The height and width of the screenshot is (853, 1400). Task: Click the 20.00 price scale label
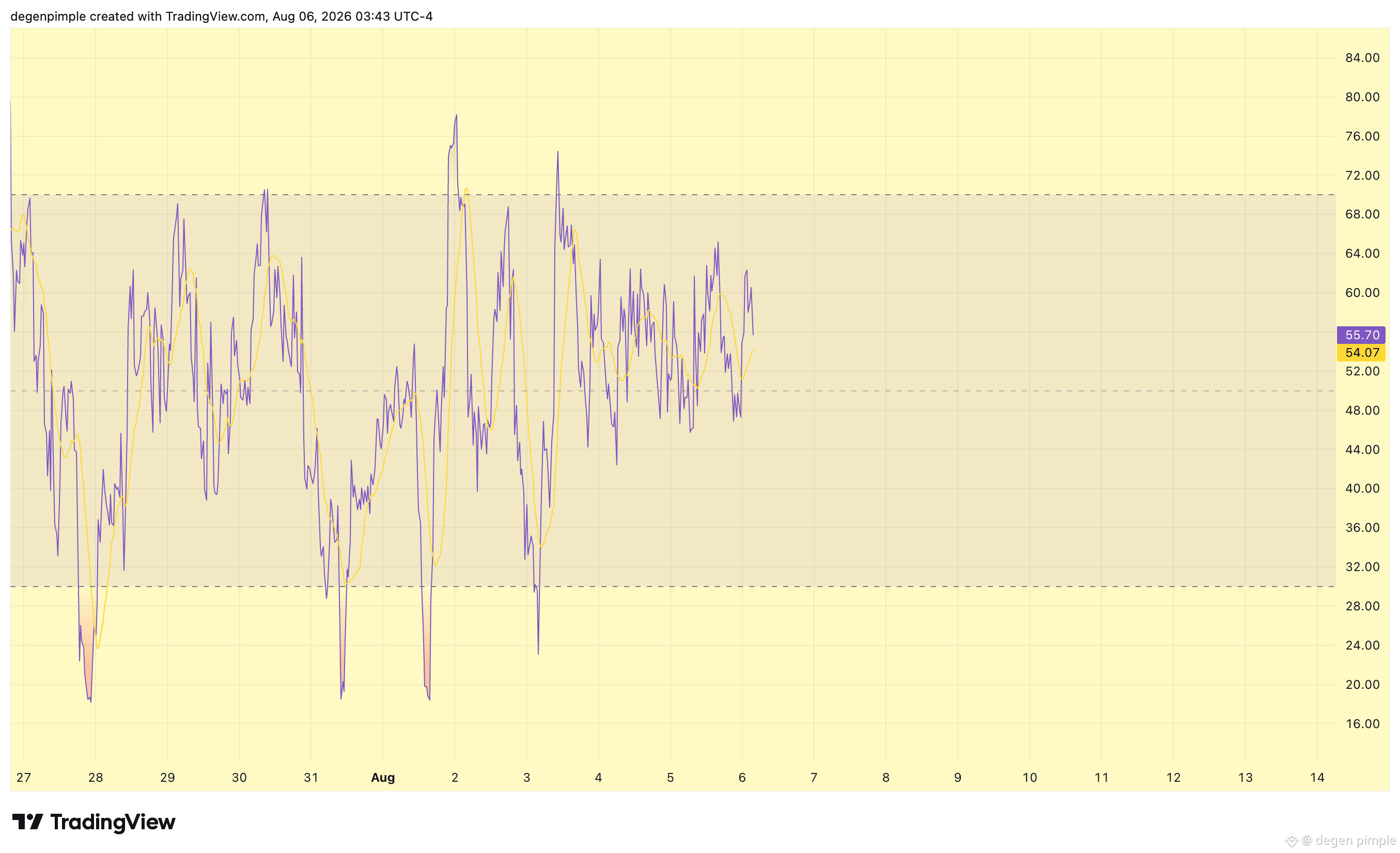[x=1362, y=684]
